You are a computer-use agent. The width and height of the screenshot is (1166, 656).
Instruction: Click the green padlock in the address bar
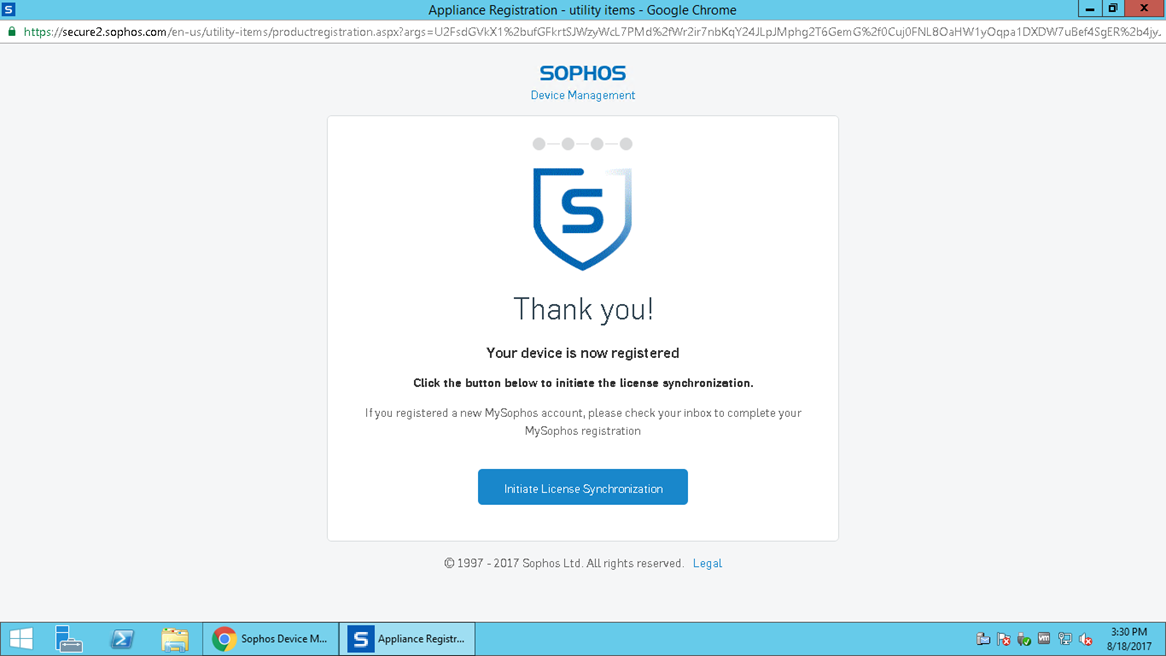click(11, 32)
